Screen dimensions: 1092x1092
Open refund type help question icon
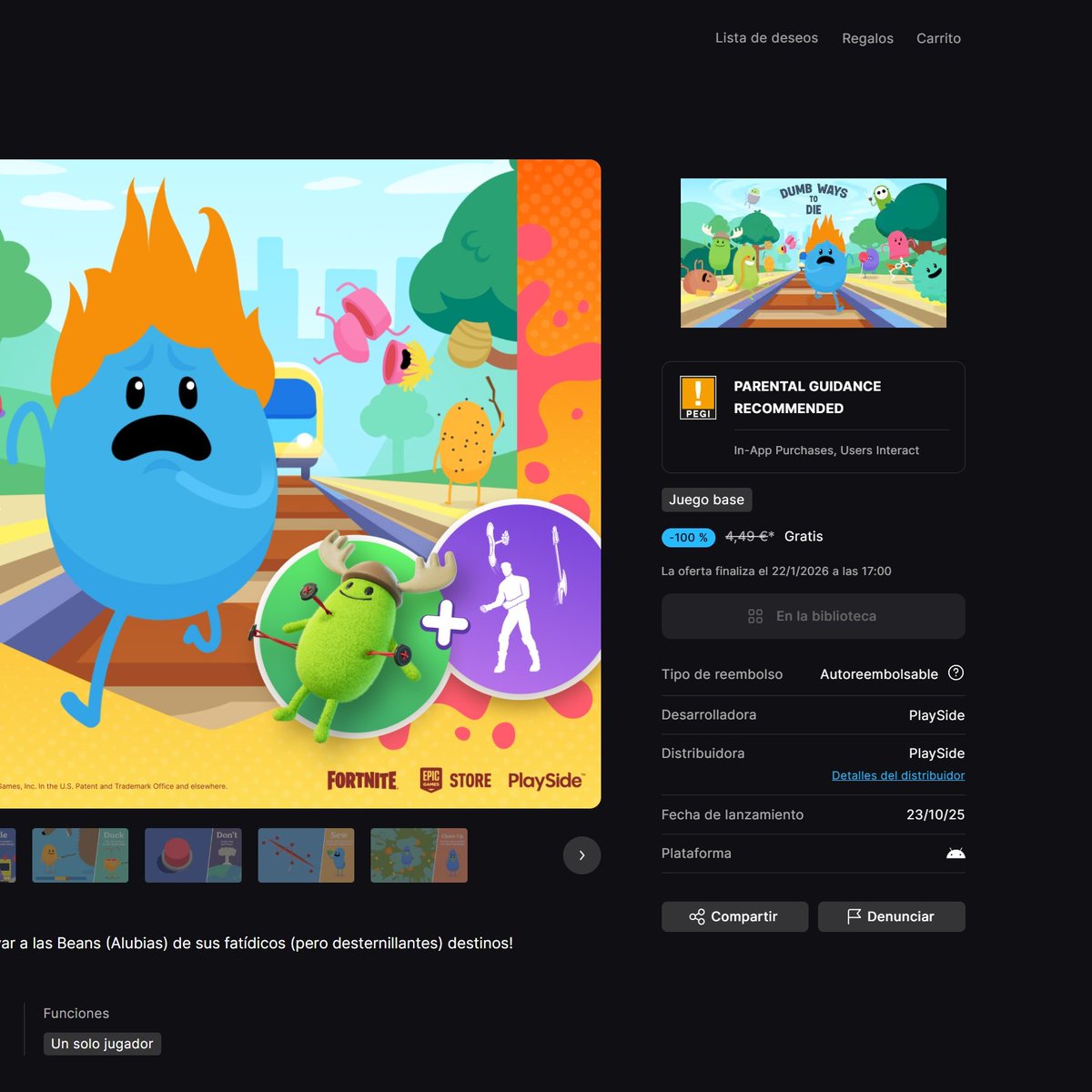pos(955,672)
